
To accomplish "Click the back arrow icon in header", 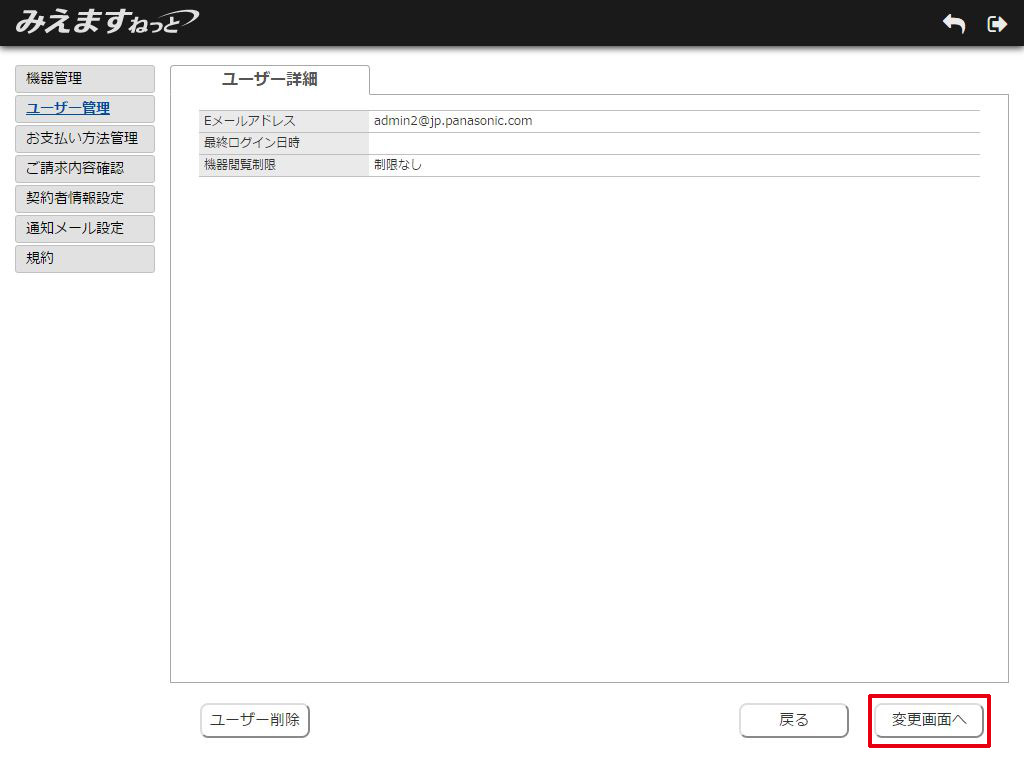I will pyautogui.click(x=954, y=24).
